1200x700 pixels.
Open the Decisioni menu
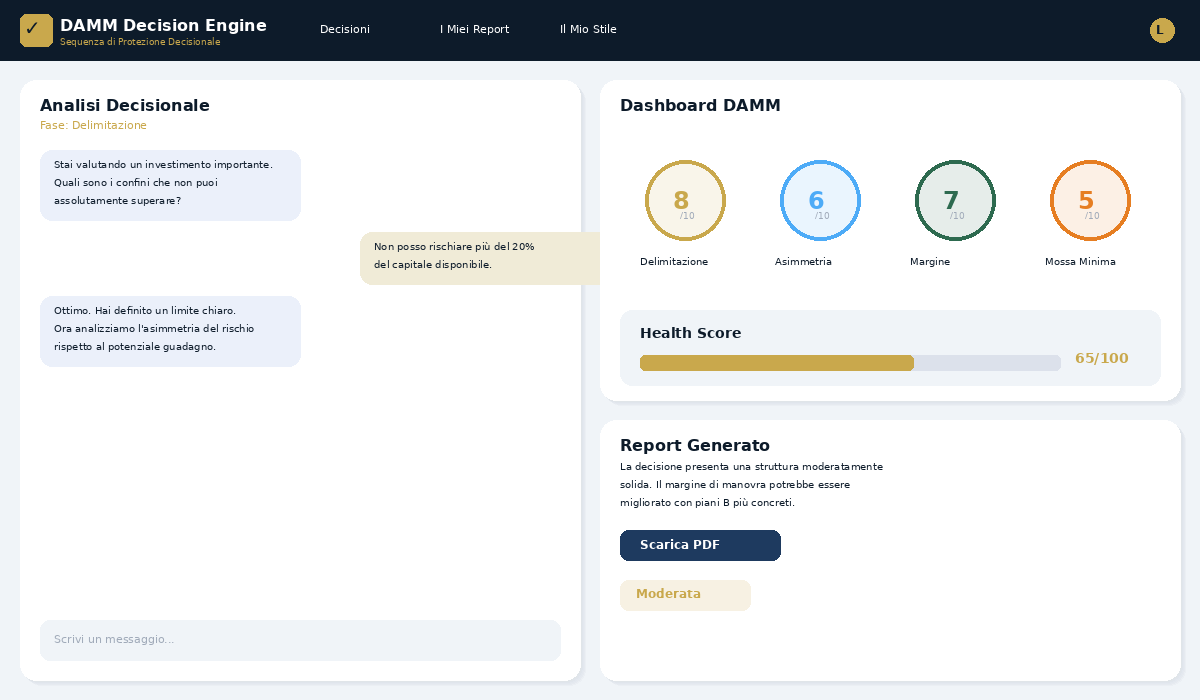click(x=345, y=30)
